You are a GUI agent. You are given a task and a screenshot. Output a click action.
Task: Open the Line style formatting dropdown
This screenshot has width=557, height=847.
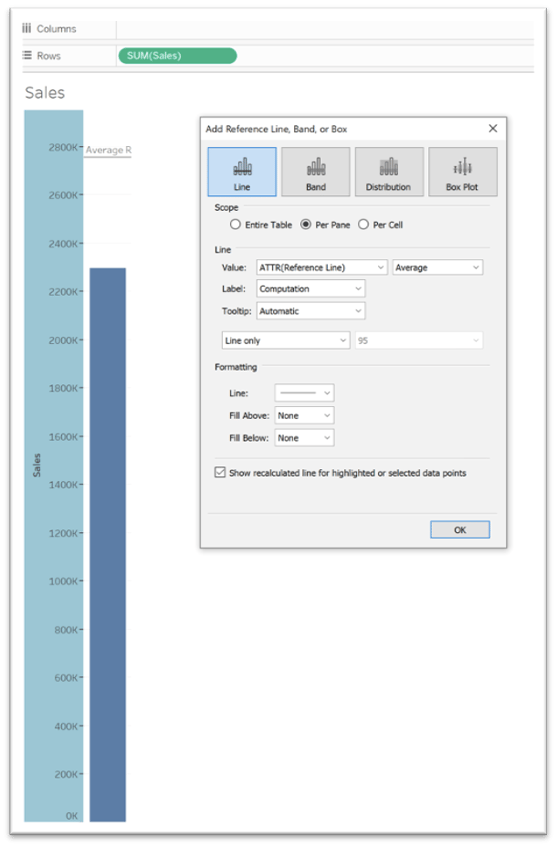coord(304,393)
